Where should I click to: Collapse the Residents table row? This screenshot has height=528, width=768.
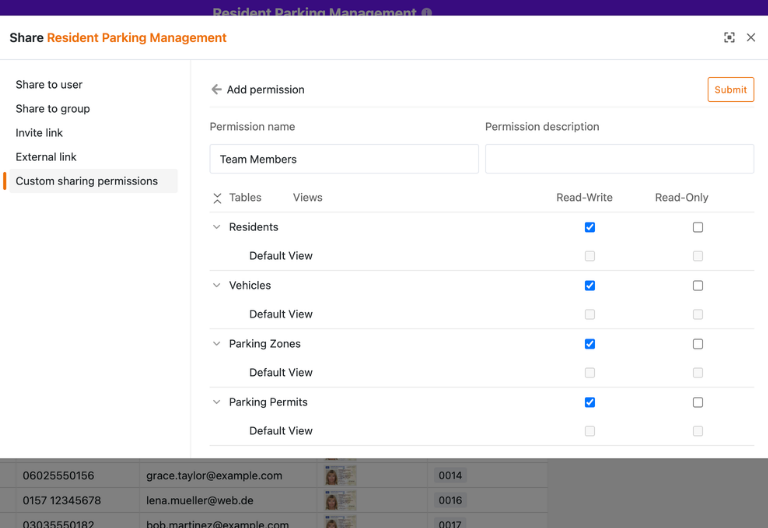[216, 227]
